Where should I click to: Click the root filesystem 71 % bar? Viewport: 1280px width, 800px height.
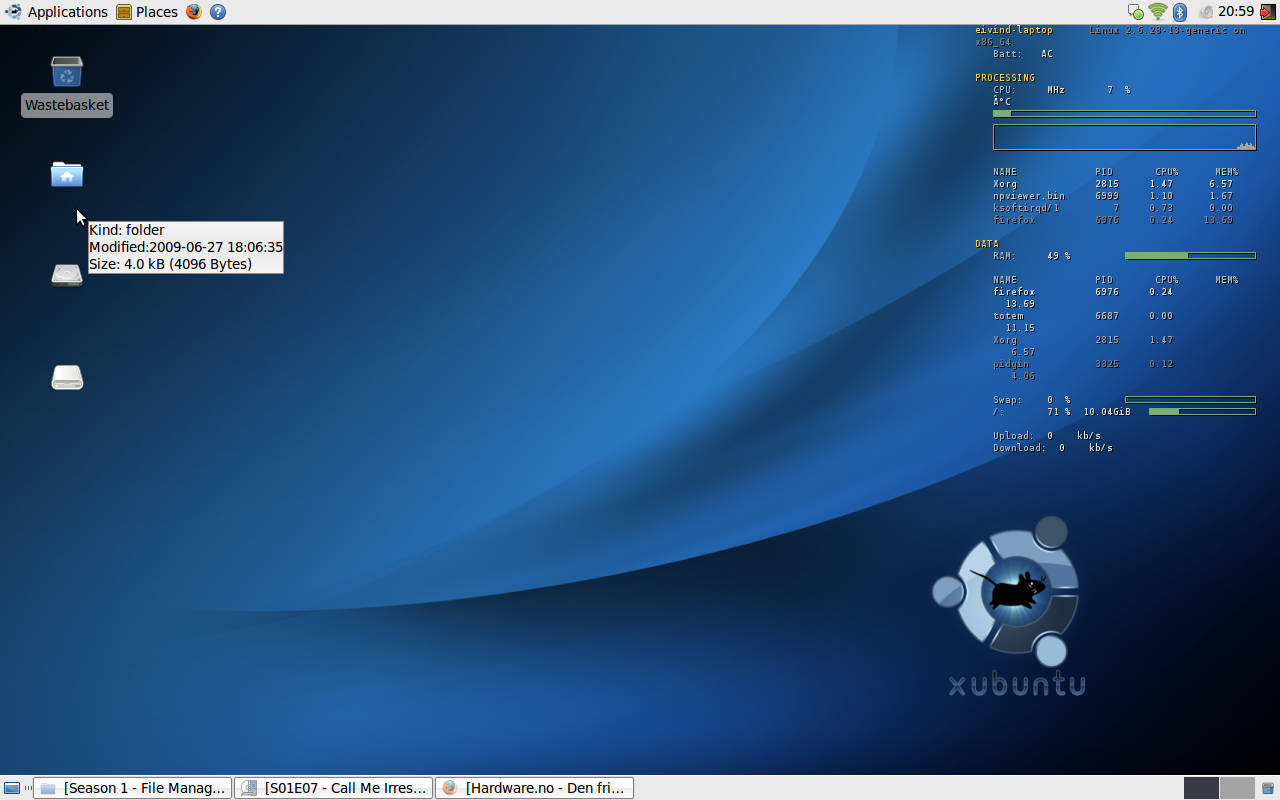1202,412
